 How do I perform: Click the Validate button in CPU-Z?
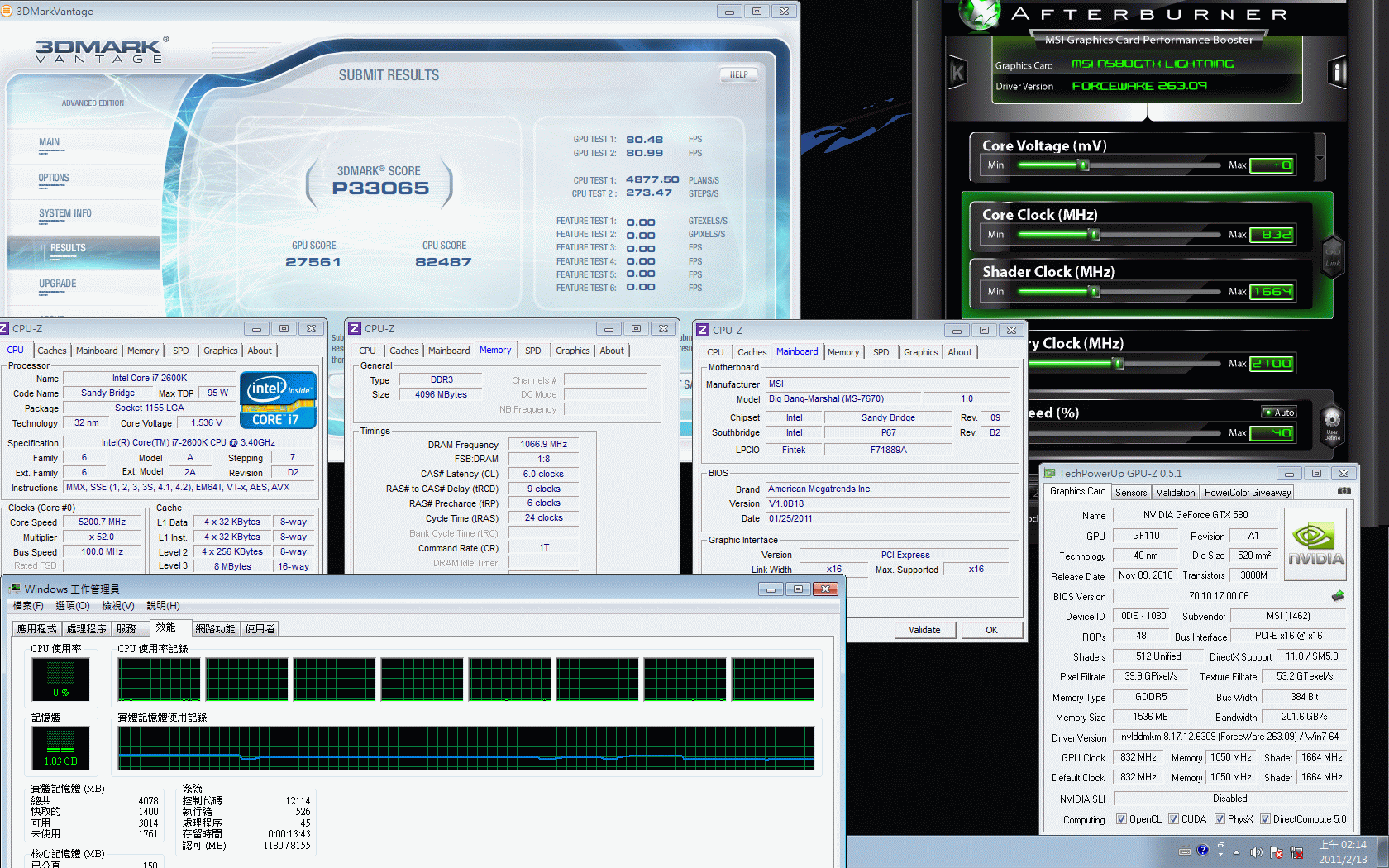click(924, 630)
